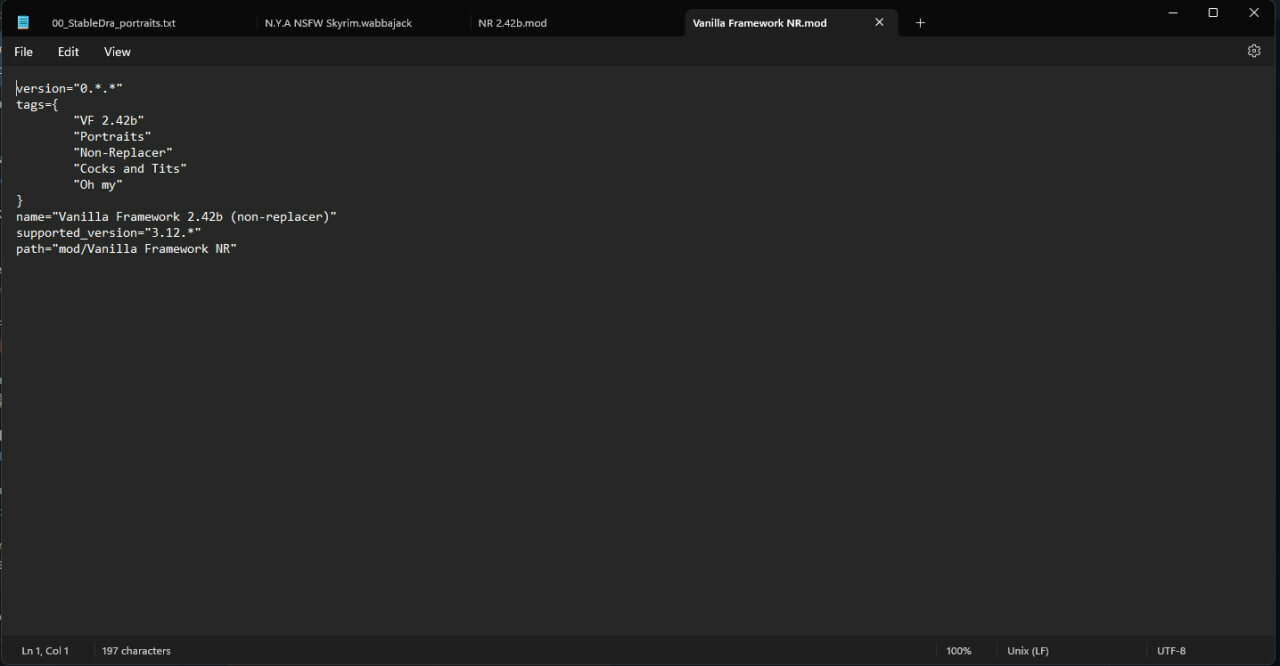This screenshot has height=666, width=1280.
Task: Minimize the Notepad window
Action: 1171,13
